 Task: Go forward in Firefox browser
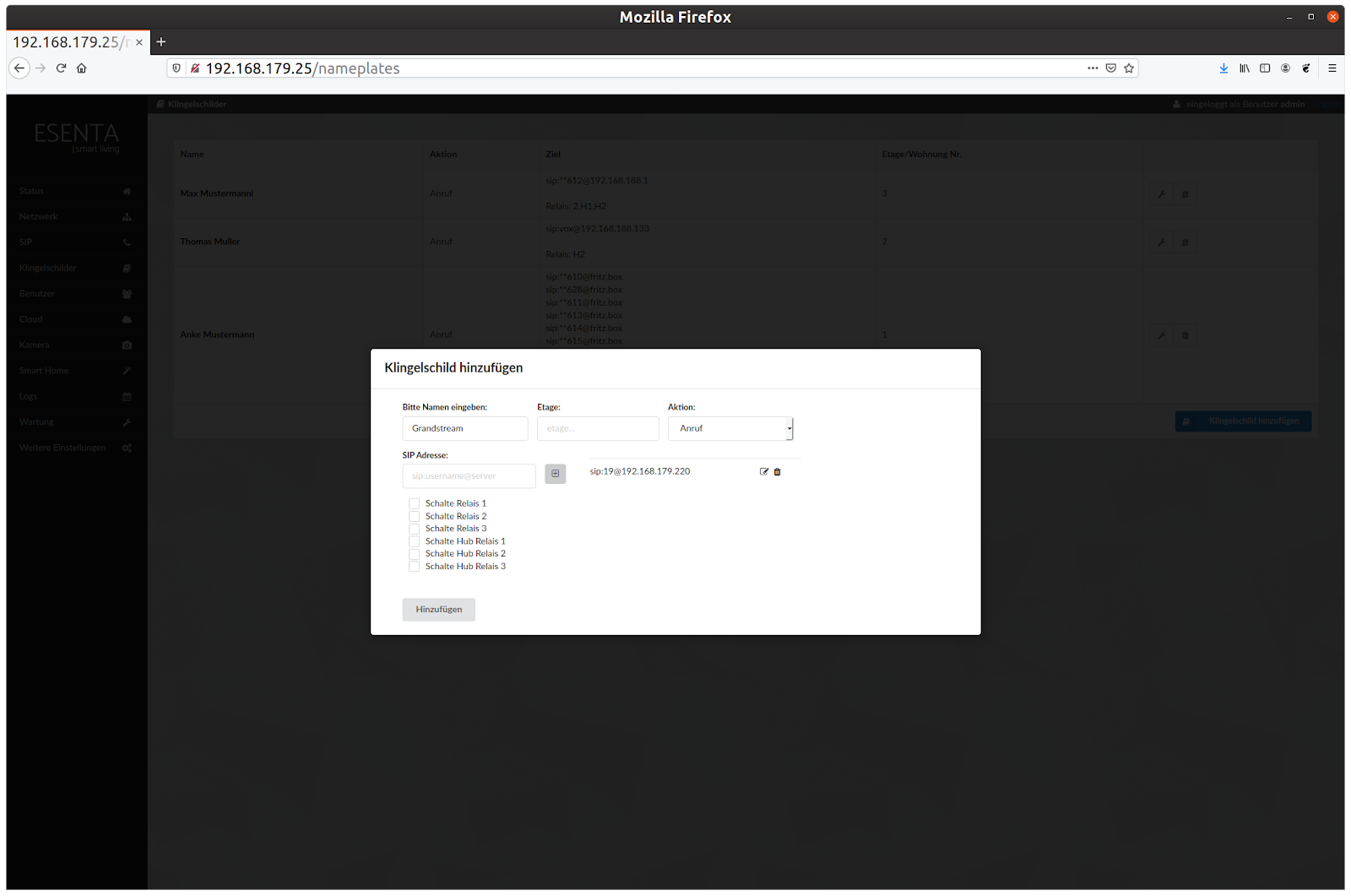41,68
